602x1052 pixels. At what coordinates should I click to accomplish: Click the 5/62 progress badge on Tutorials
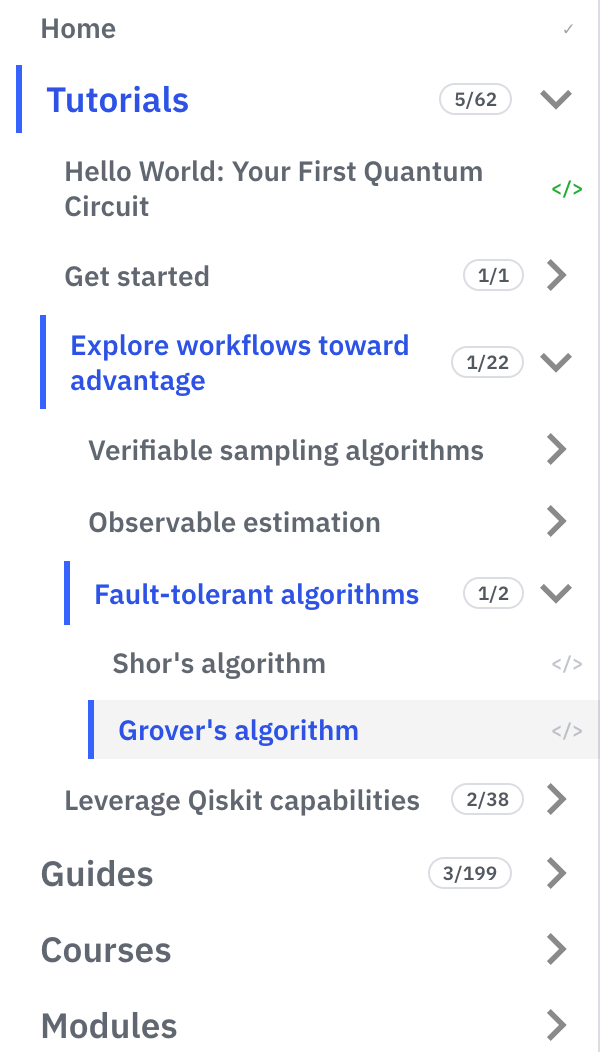475,99
